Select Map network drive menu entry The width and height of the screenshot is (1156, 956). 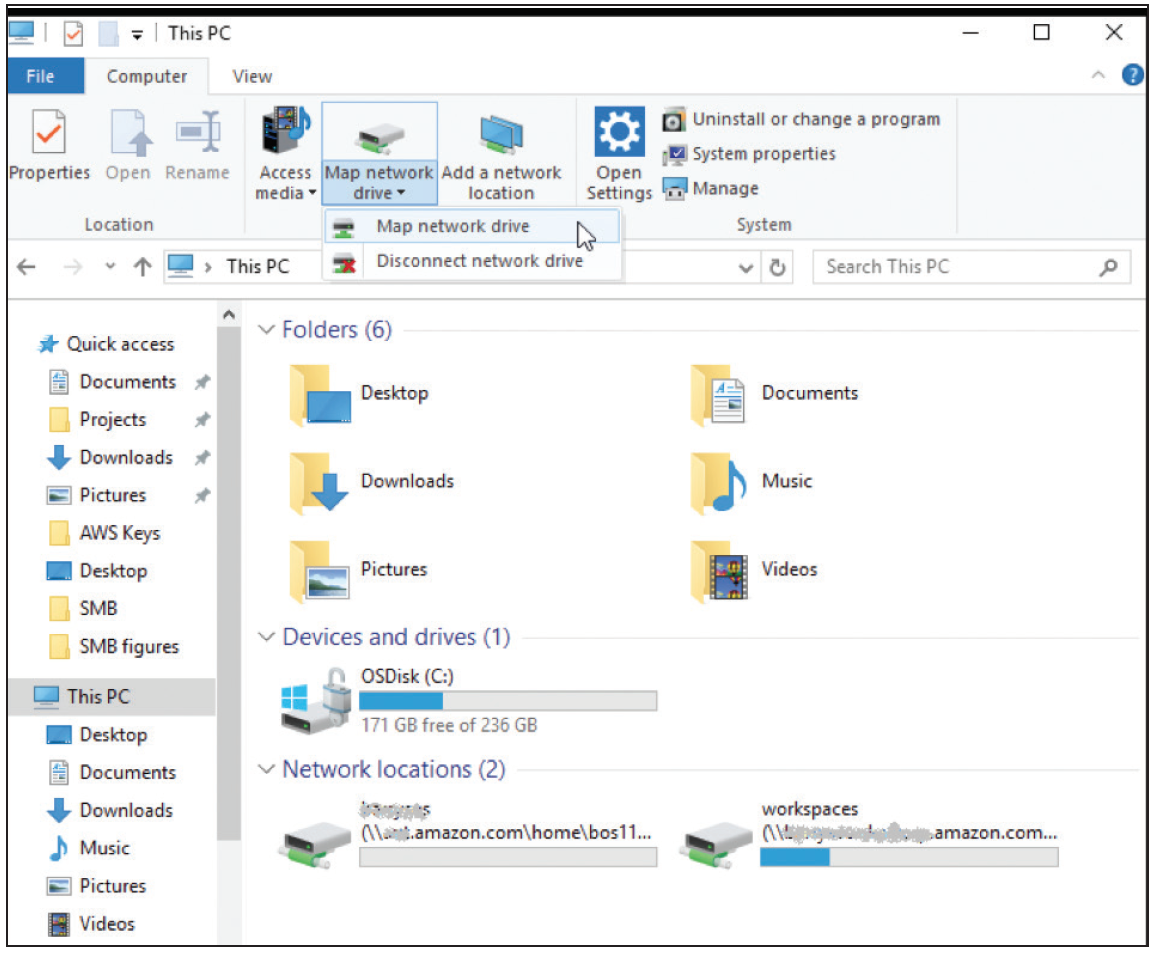[x=452, y=226]
